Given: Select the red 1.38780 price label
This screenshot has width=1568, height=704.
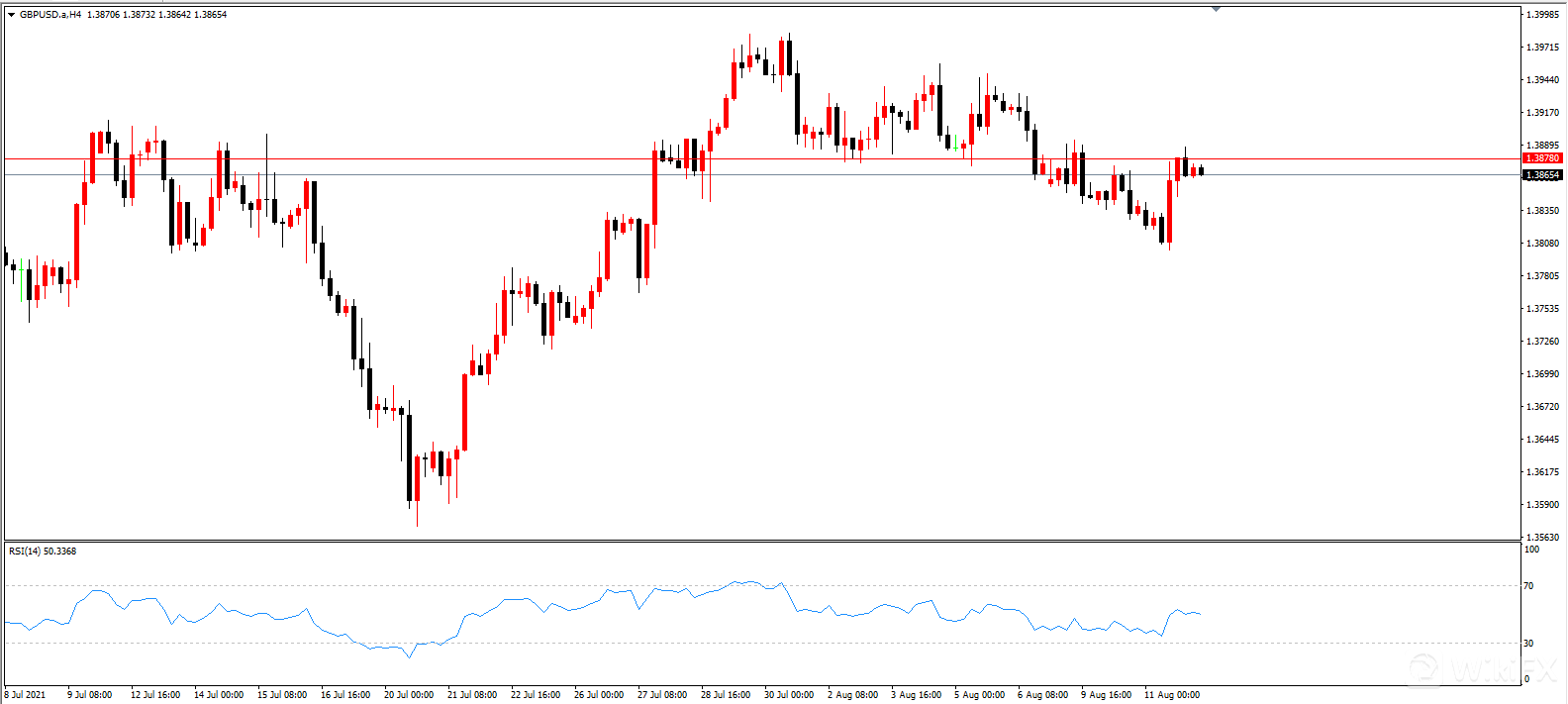Looking at the screenshot, I should click(x=1541, y=158).
